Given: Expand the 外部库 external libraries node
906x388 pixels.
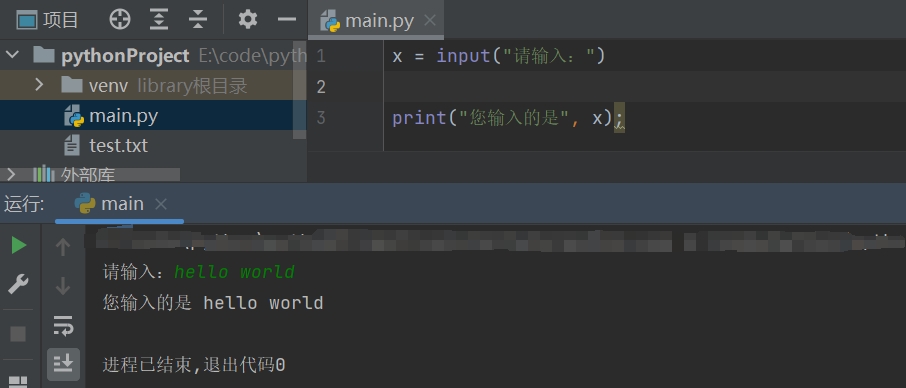Looking at the screenshot, I should point(10,174).
